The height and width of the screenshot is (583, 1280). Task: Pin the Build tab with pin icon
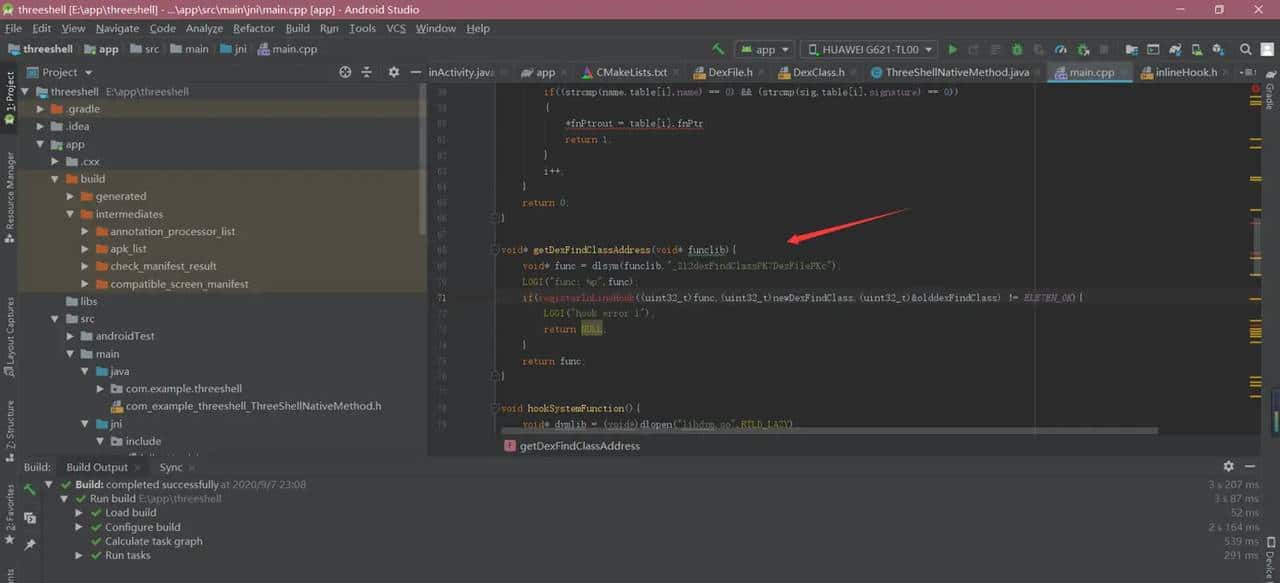pyautogui.click(x=30, y=544)
